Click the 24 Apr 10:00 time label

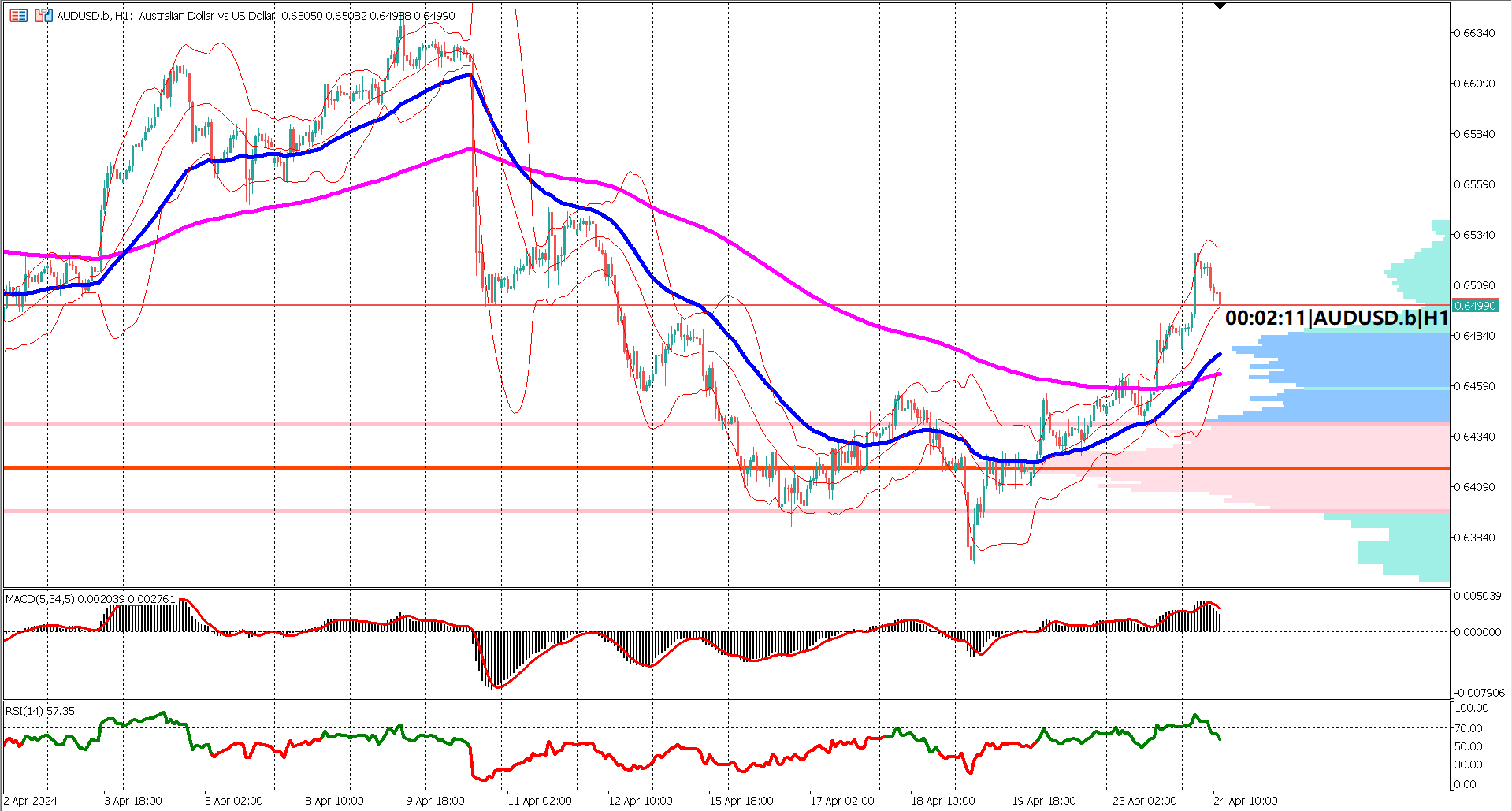pos(1245,801)
